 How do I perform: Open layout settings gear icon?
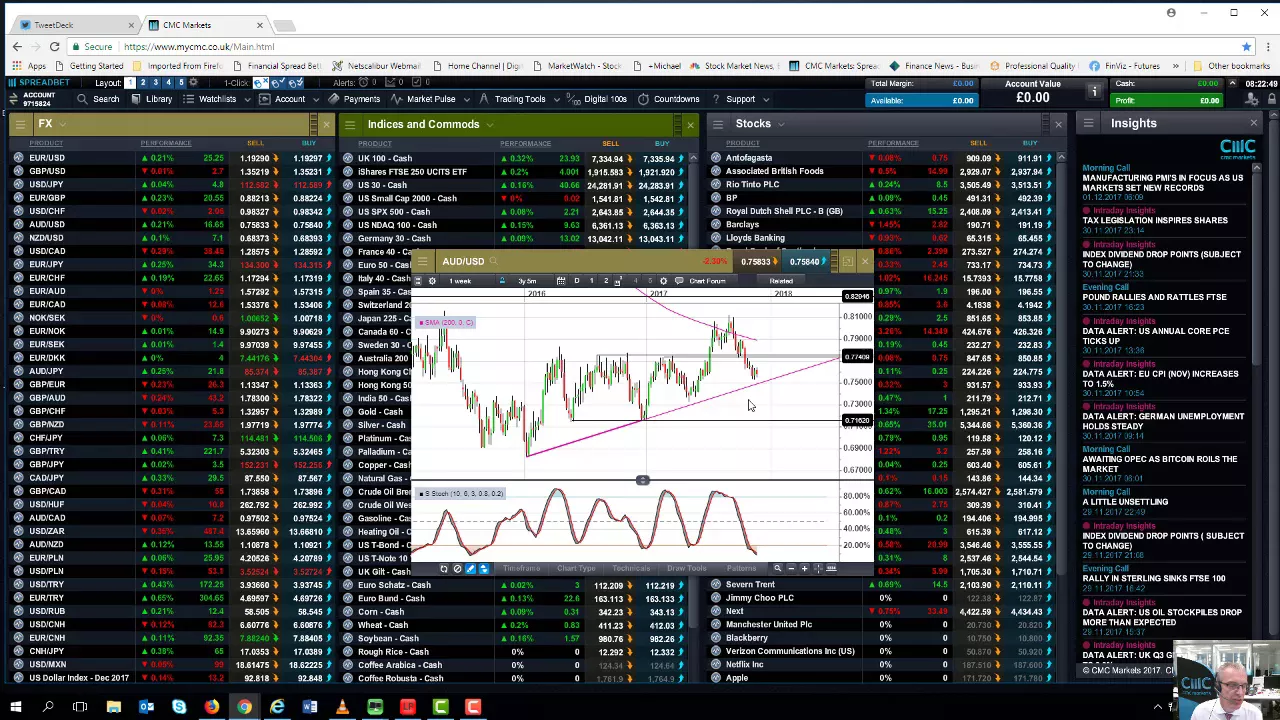coord(194,83)
